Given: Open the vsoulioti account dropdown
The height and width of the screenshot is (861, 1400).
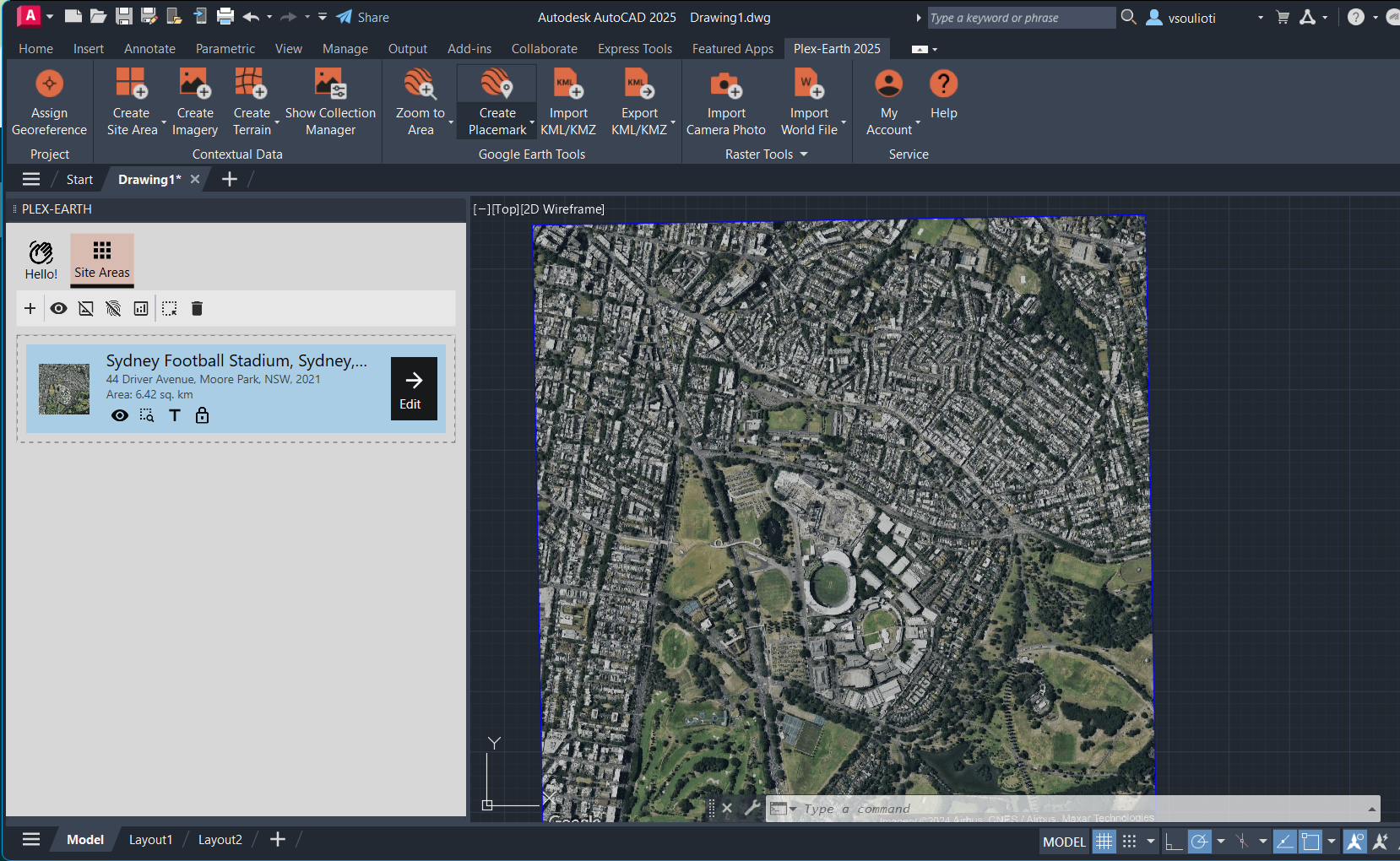Looking at the screenshot, I should (1261, 17).
